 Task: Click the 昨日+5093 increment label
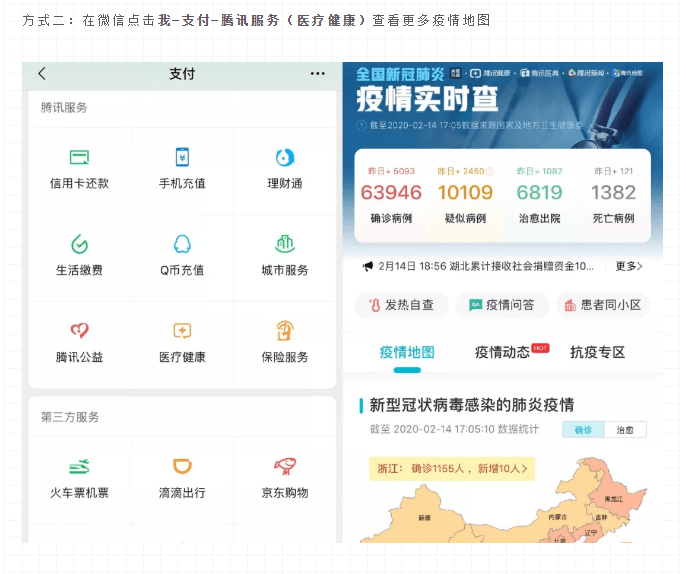point(391,172)
